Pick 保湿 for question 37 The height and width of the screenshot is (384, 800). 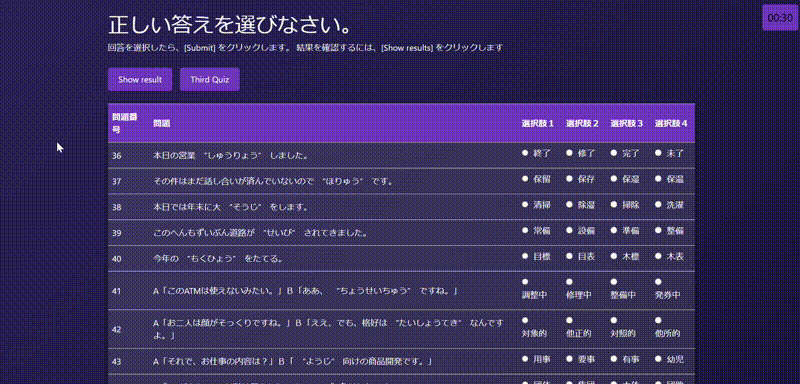tap(614, 179)
